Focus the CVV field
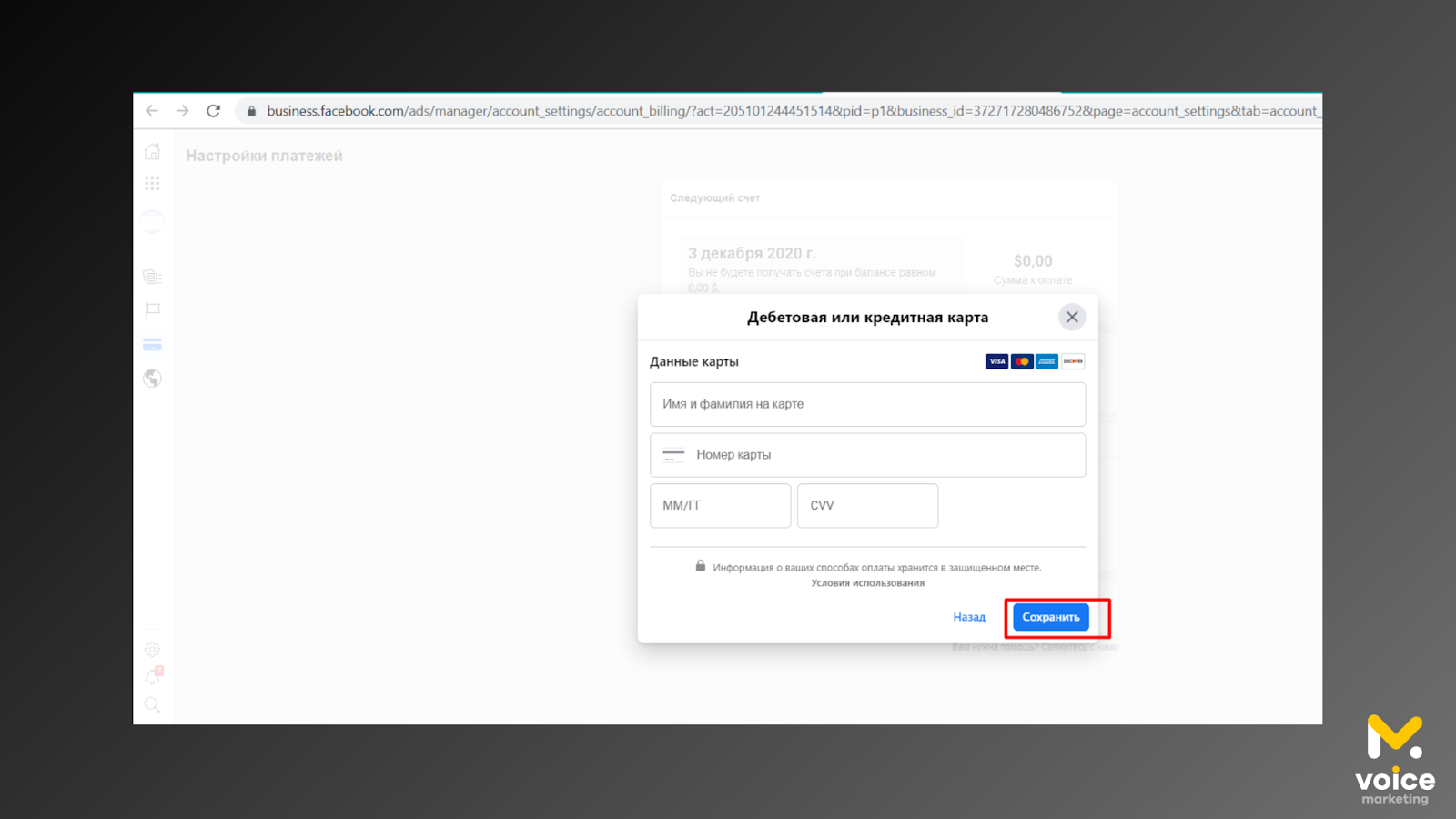 tap(867, 505)
